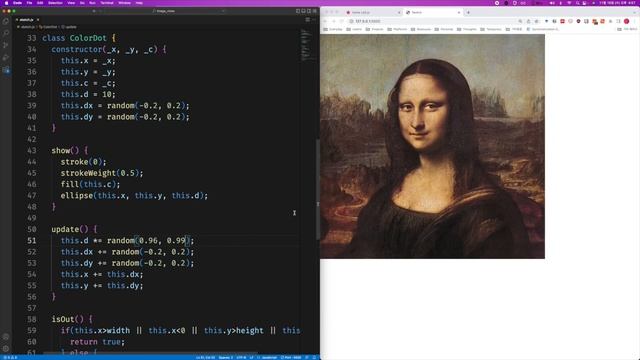Click the ColorDot class breadcrumb
640x360 pixels.
pyautogui.click(x=48, y=27)
